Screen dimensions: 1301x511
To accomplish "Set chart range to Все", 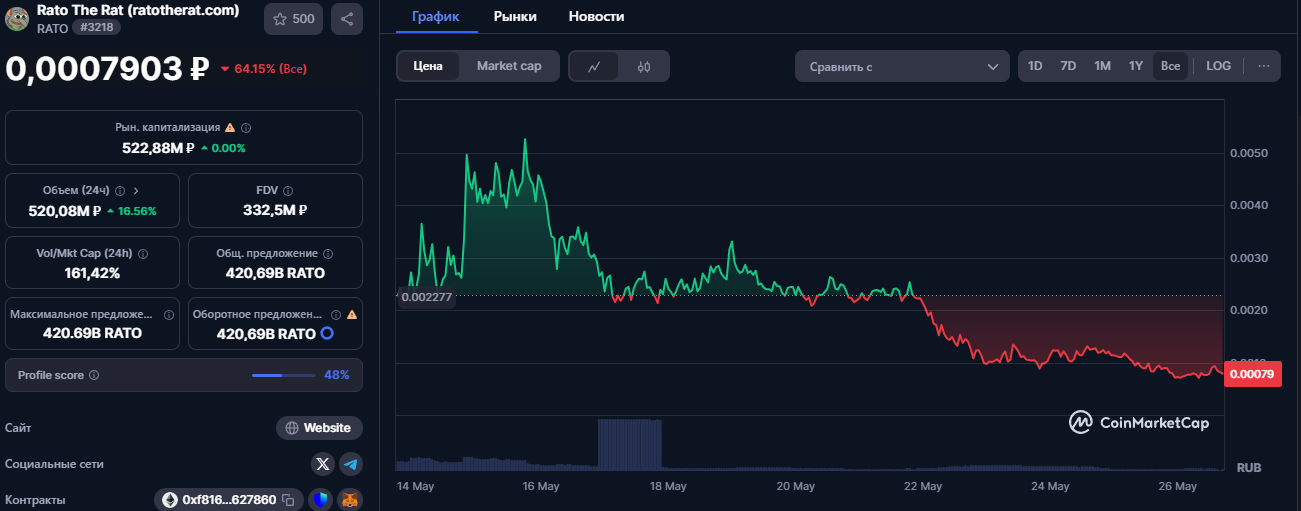I will click(x=1171, y=66).
